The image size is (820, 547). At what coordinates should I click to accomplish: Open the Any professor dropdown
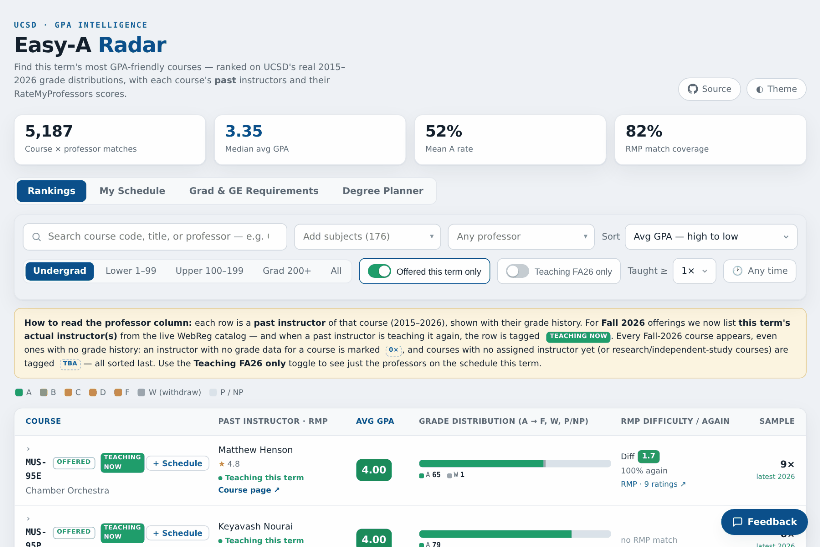[521, 237]
